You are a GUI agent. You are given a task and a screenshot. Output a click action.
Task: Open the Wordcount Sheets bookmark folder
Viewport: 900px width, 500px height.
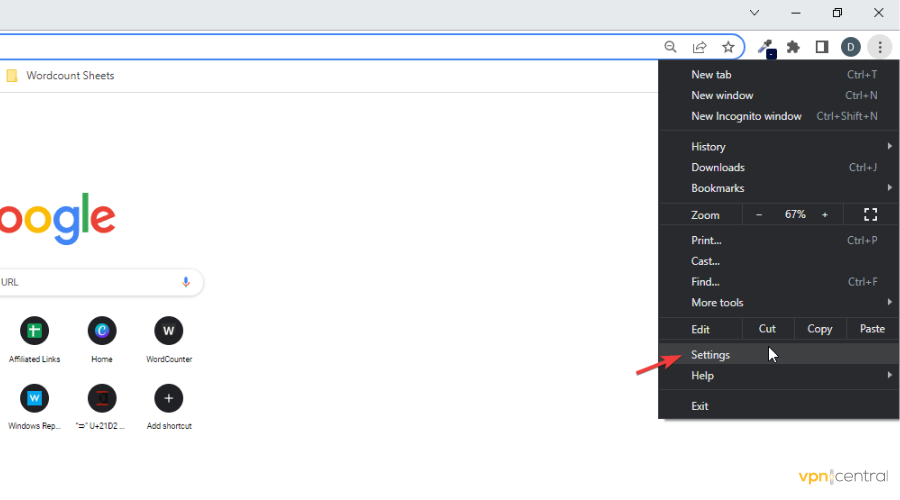[x=60, y=76]
